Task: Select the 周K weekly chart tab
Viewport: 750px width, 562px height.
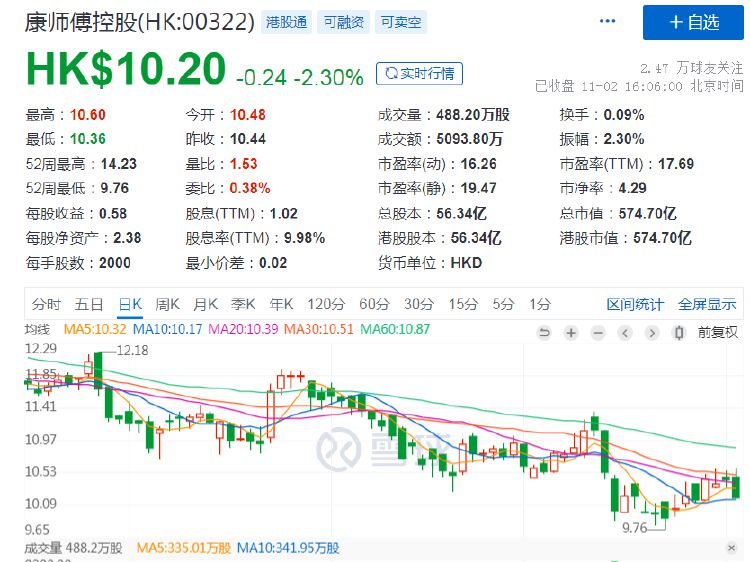Action: (167, 304)
